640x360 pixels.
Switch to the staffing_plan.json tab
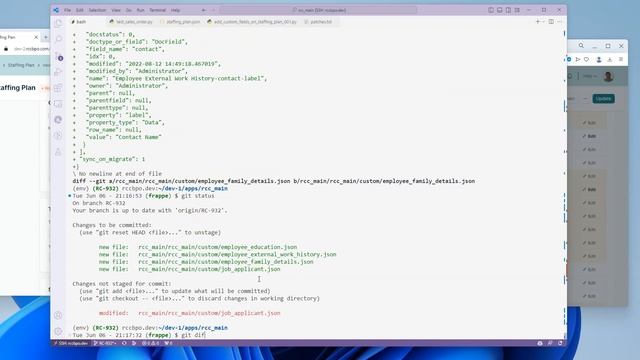pyautogui.click(x=180, y=22)
